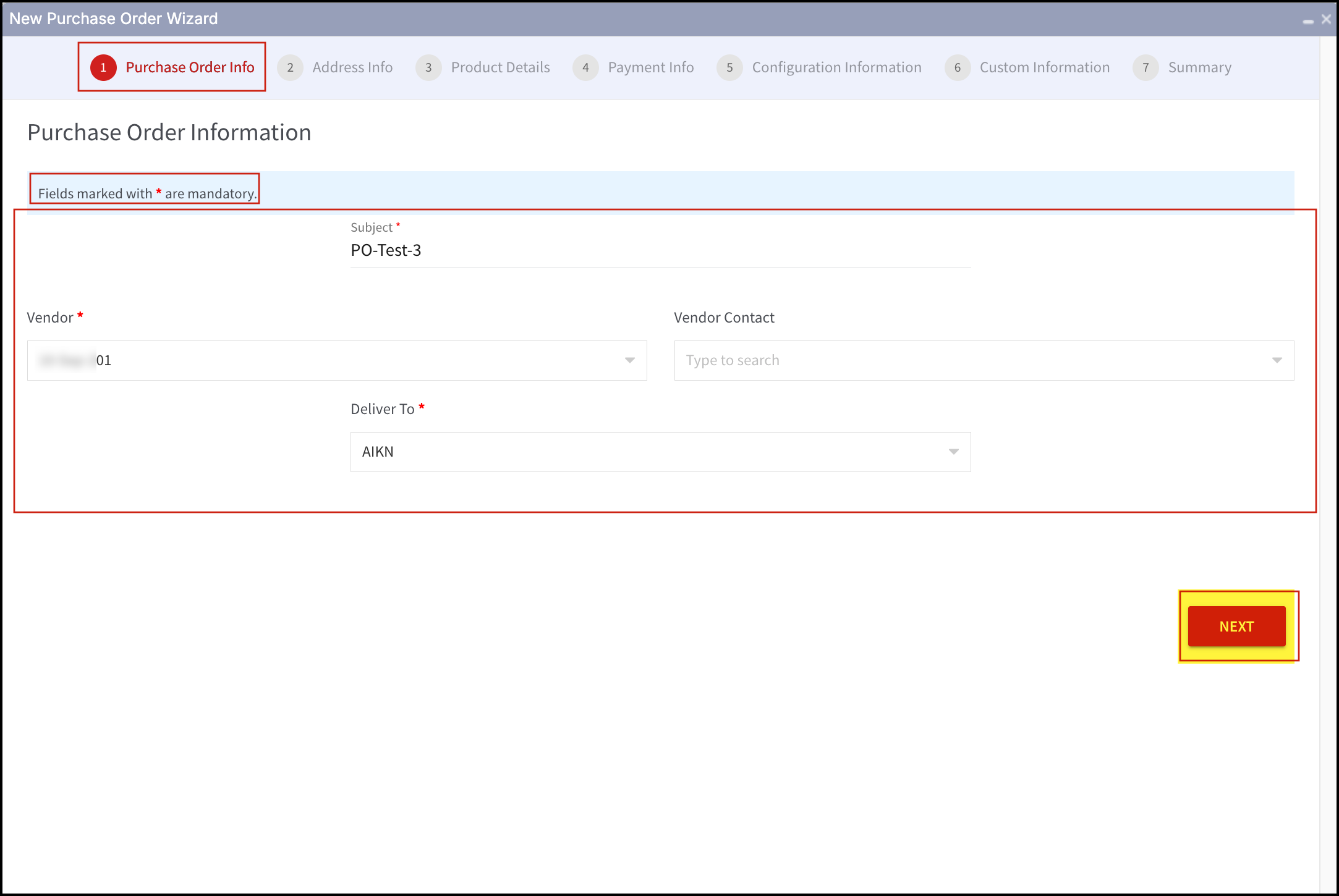Open the Configuration Information step
Screen dimensions: 1339x896
point(819,67)
